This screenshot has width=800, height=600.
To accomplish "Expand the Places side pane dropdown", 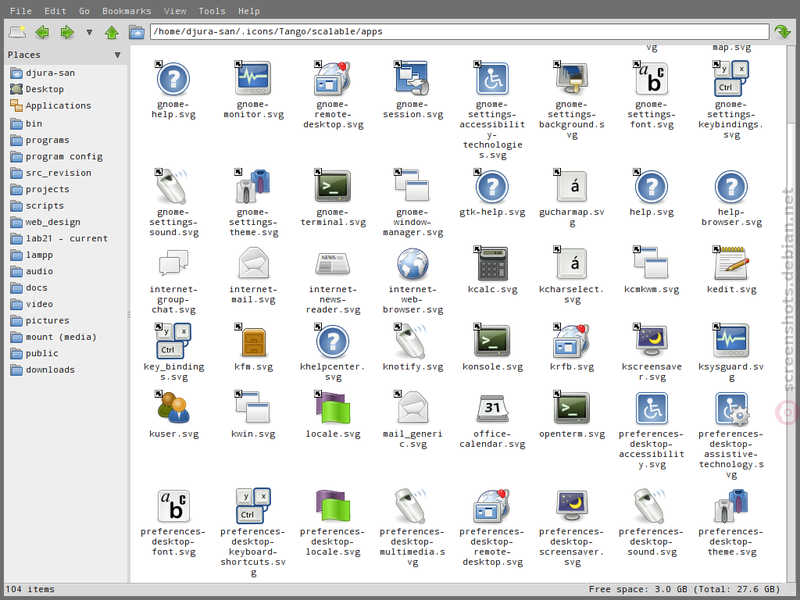I will 117,55.
